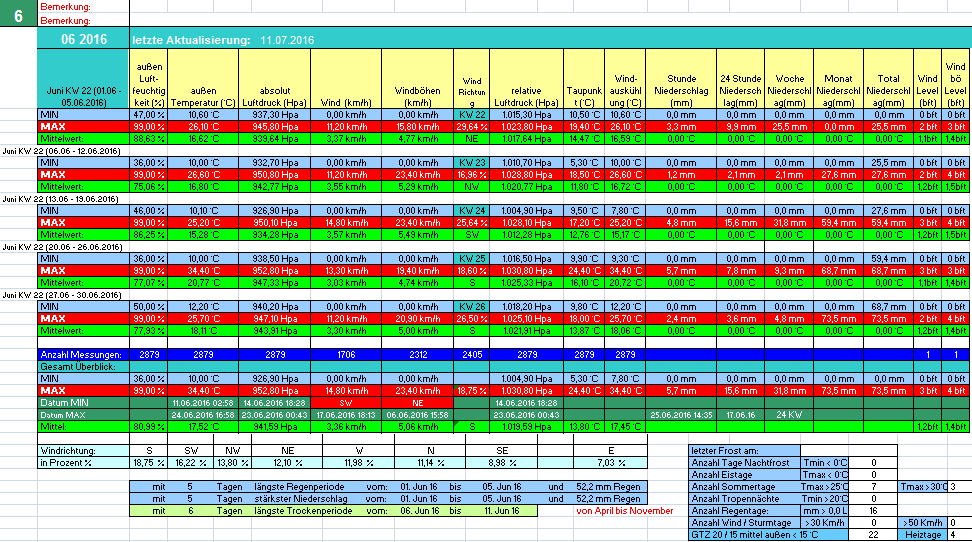
Task: Click the 'Total Niederschlag(mm)' column header
Action: pos(888,79)
